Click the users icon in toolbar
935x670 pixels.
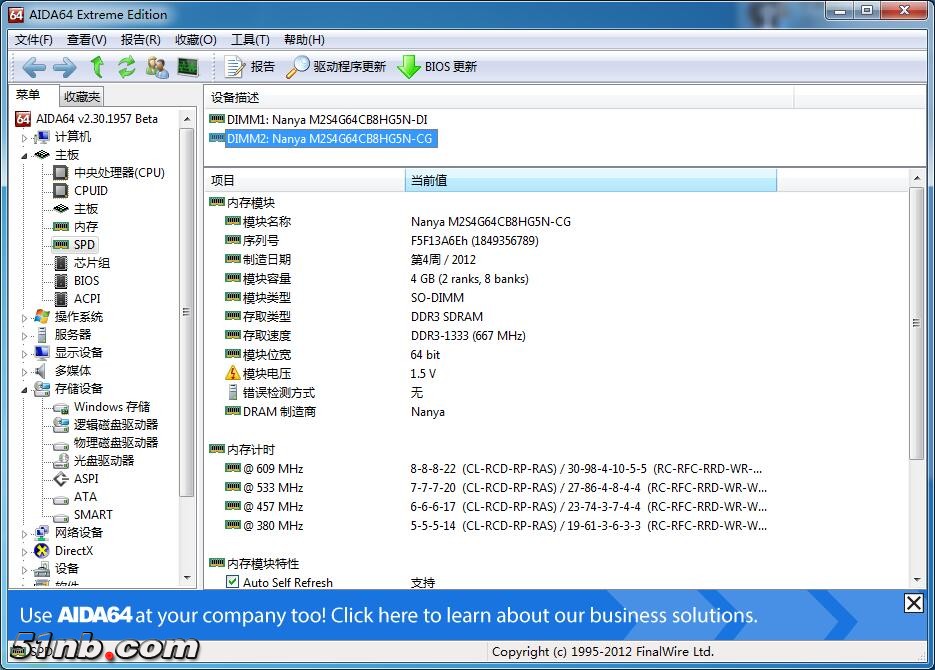pos(157,67)
